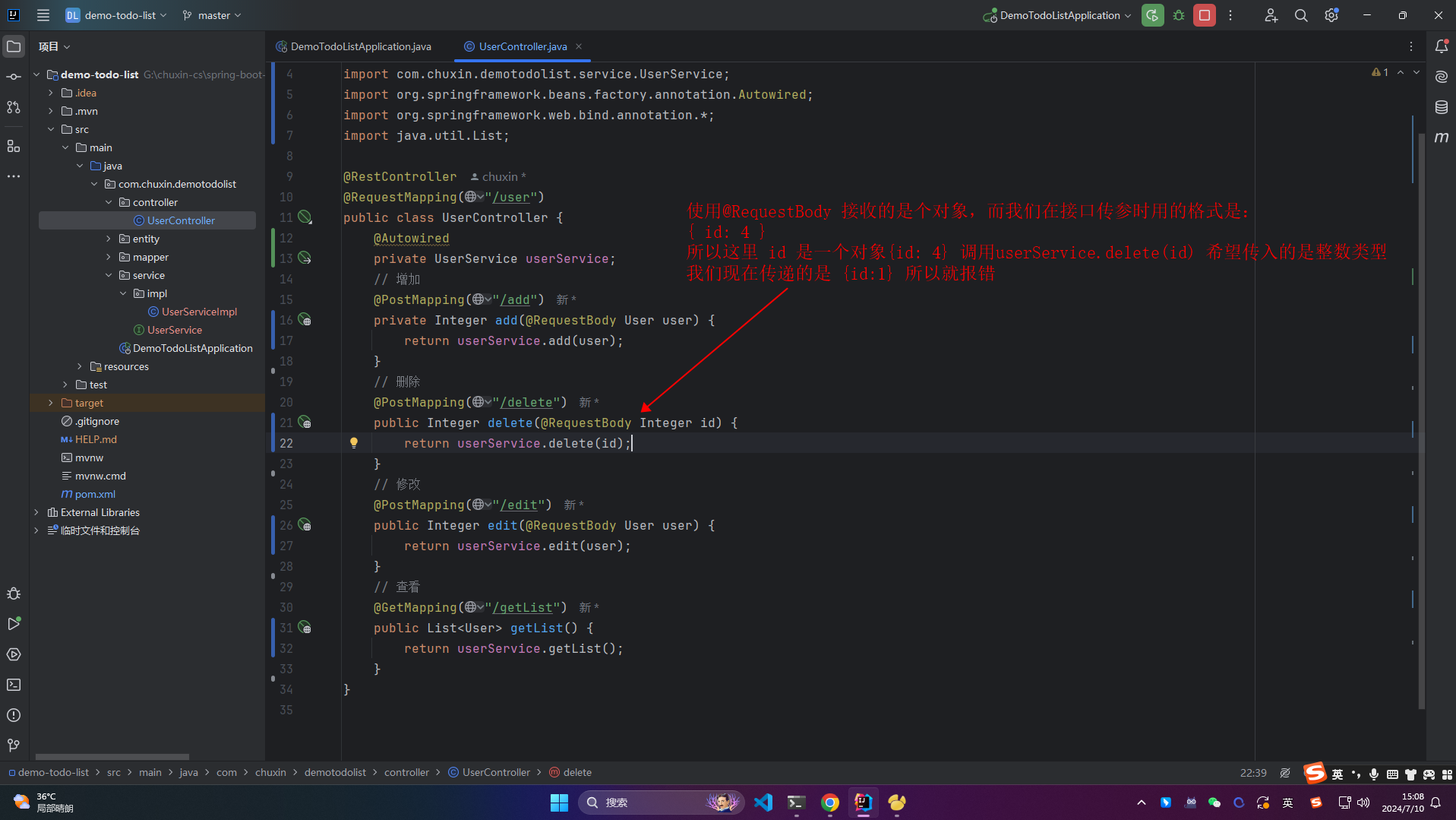Select UserServiceImpl in project tree
This screenshot has height=820, width=1456.
pos(199,312)
